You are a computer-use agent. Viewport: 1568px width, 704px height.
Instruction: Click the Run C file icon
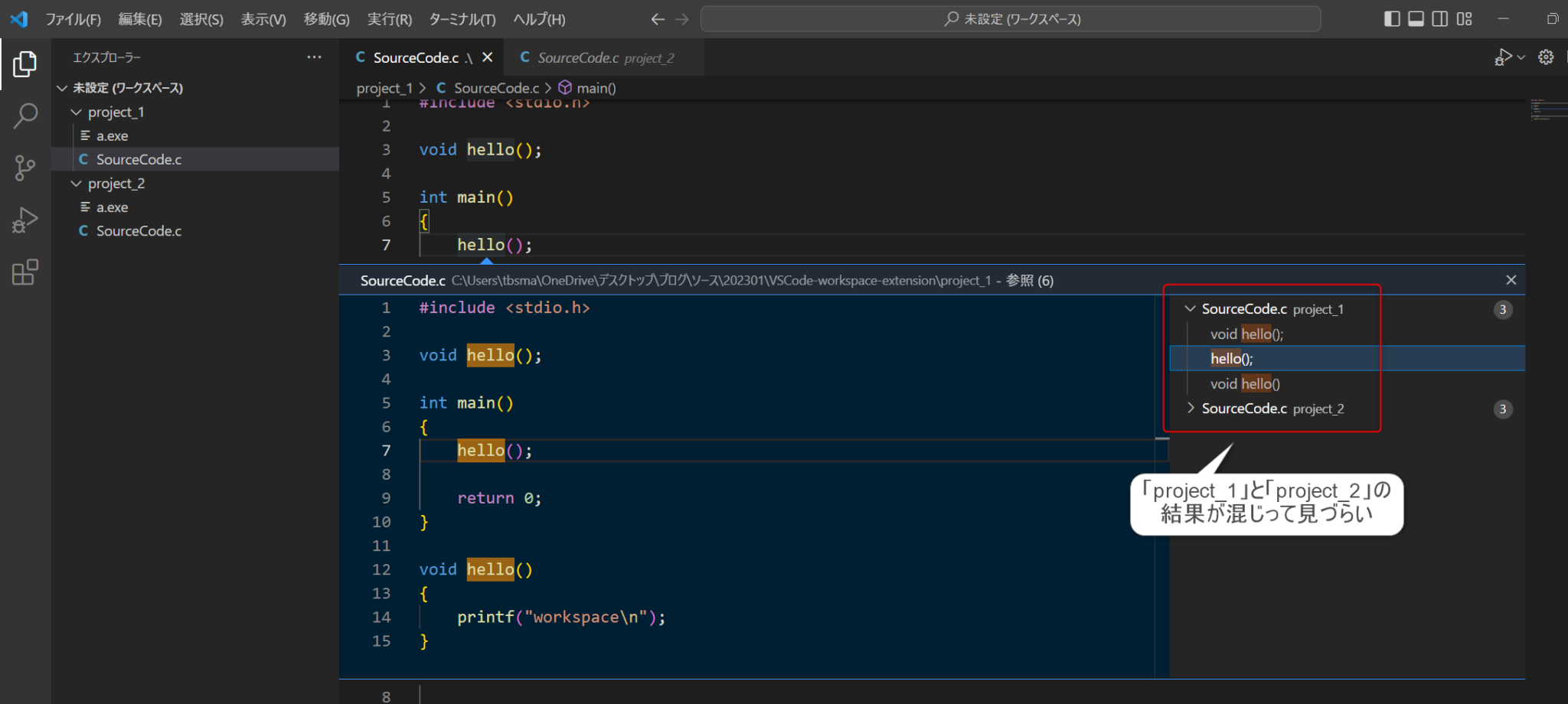1503,57
